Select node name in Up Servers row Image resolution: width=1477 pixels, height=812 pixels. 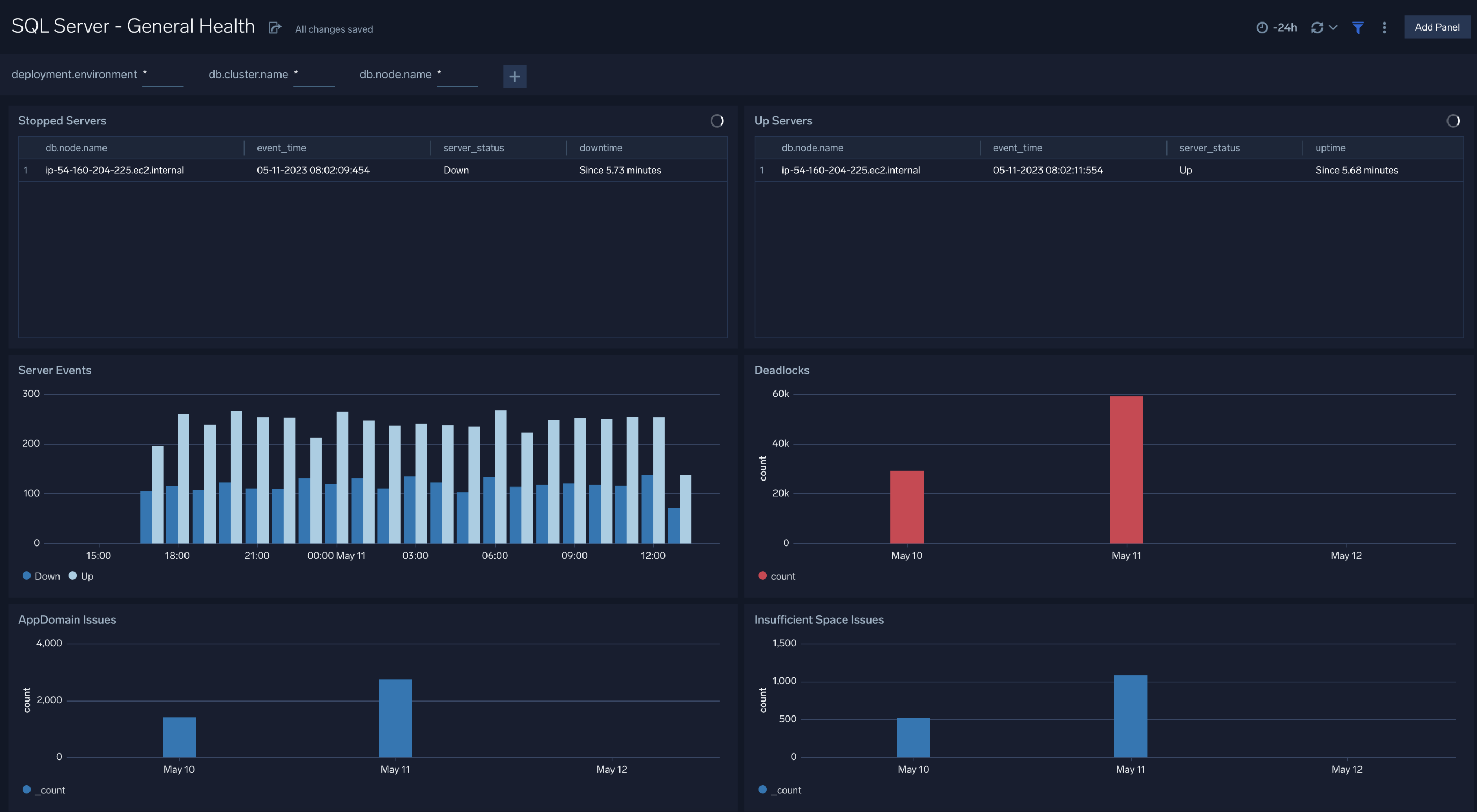coord(850,171)
